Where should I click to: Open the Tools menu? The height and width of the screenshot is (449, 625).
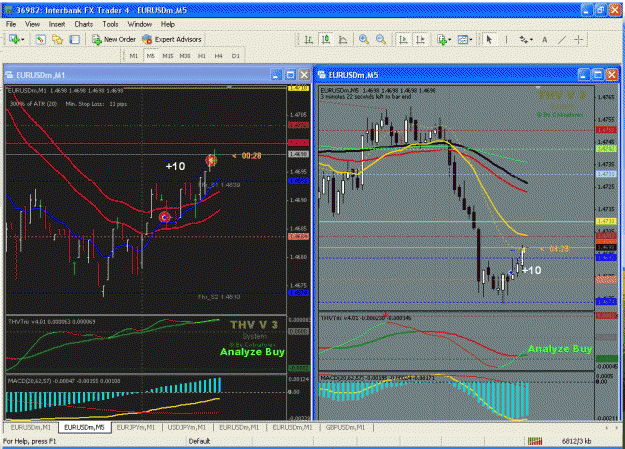110,24
